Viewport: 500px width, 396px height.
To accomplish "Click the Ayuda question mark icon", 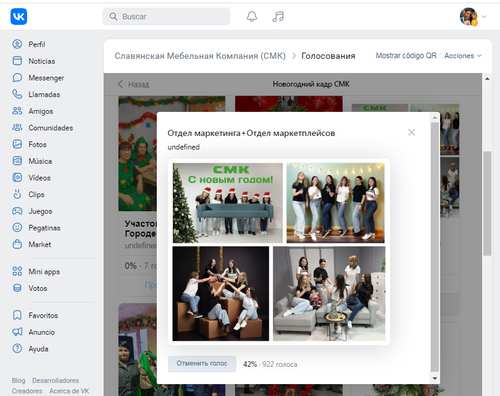I will point(17,349).
